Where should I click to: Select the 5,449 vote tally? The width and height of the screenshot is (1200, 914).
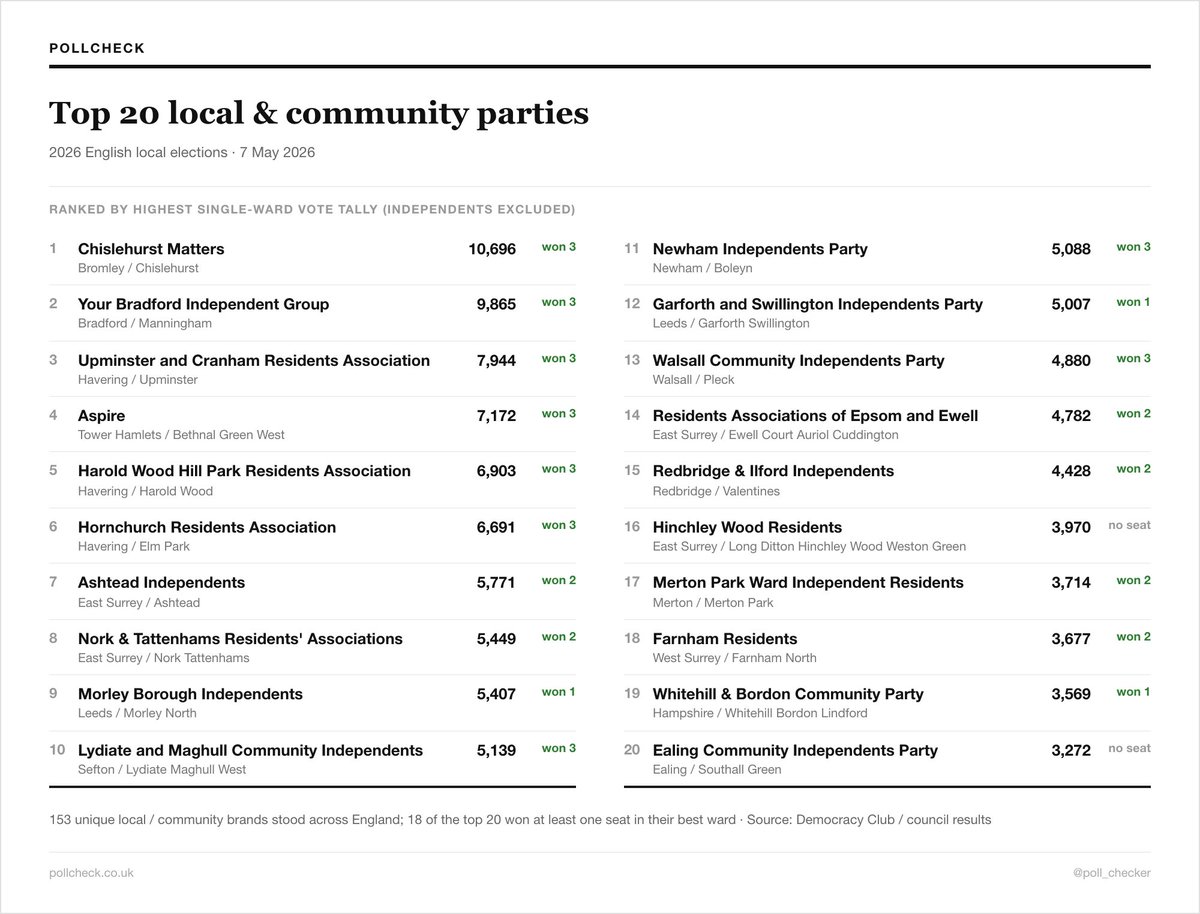pos(496,639)
